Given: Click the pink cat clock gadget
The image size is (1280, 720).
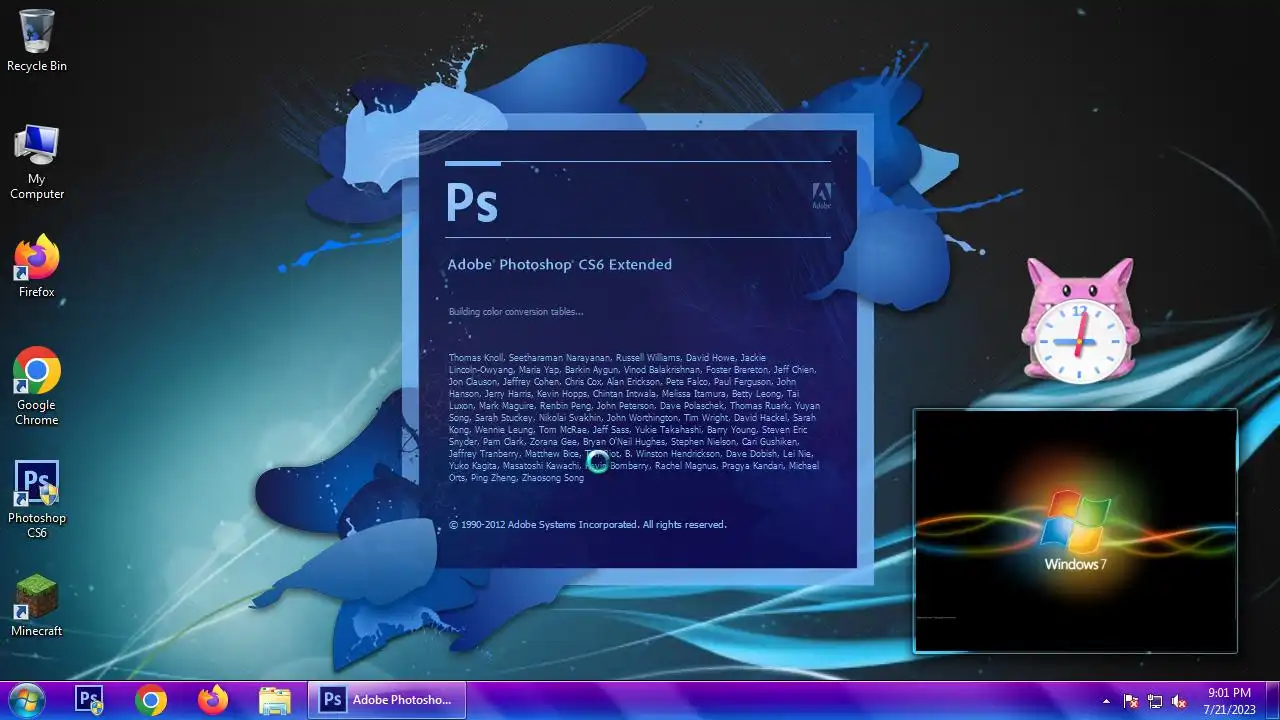Looking at the screenshot, I should tap(1079, 321).
